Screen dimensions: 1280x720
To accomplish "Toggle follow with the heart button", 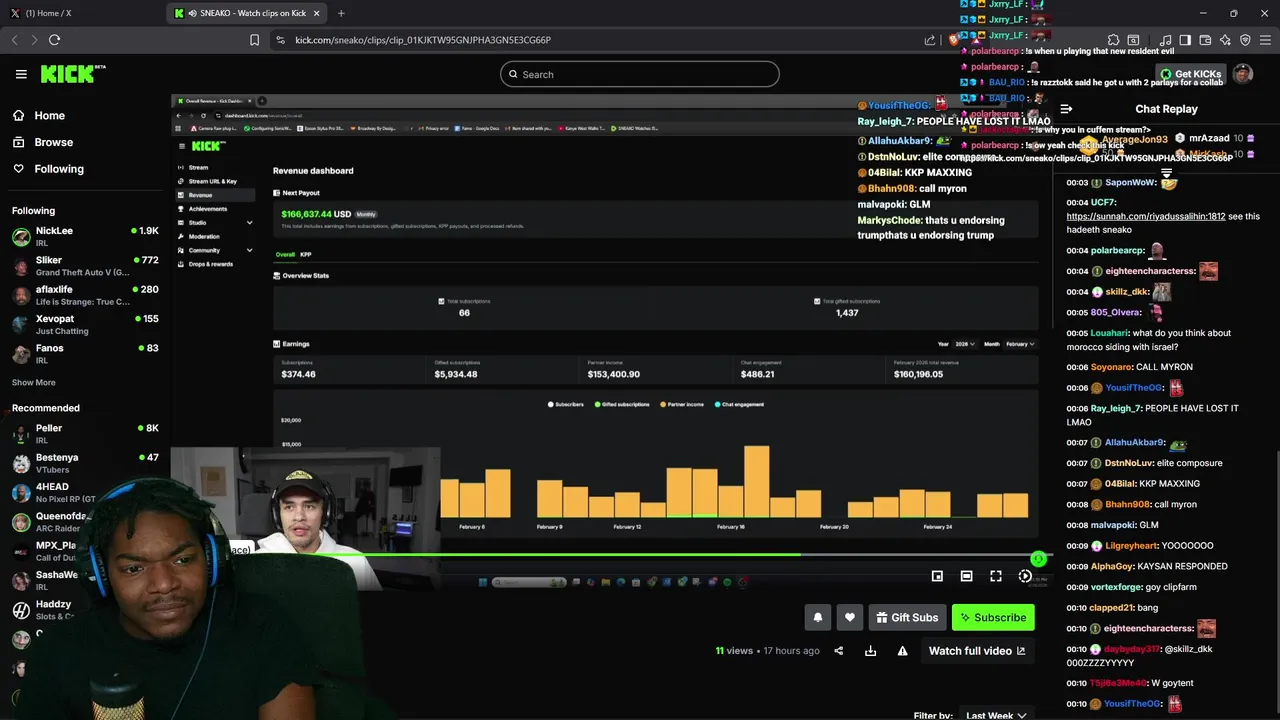I will click(849, 617).
